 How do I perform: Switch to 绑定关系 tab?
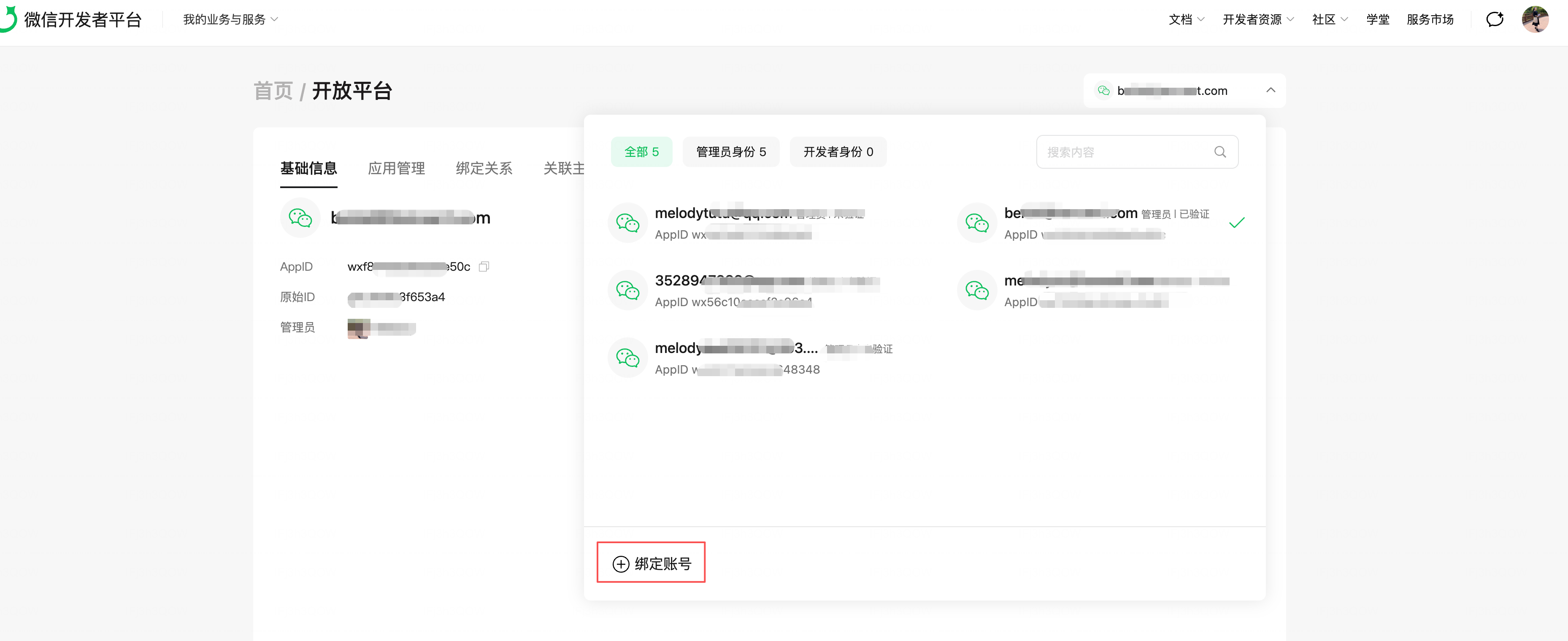(x=484, y=168)
